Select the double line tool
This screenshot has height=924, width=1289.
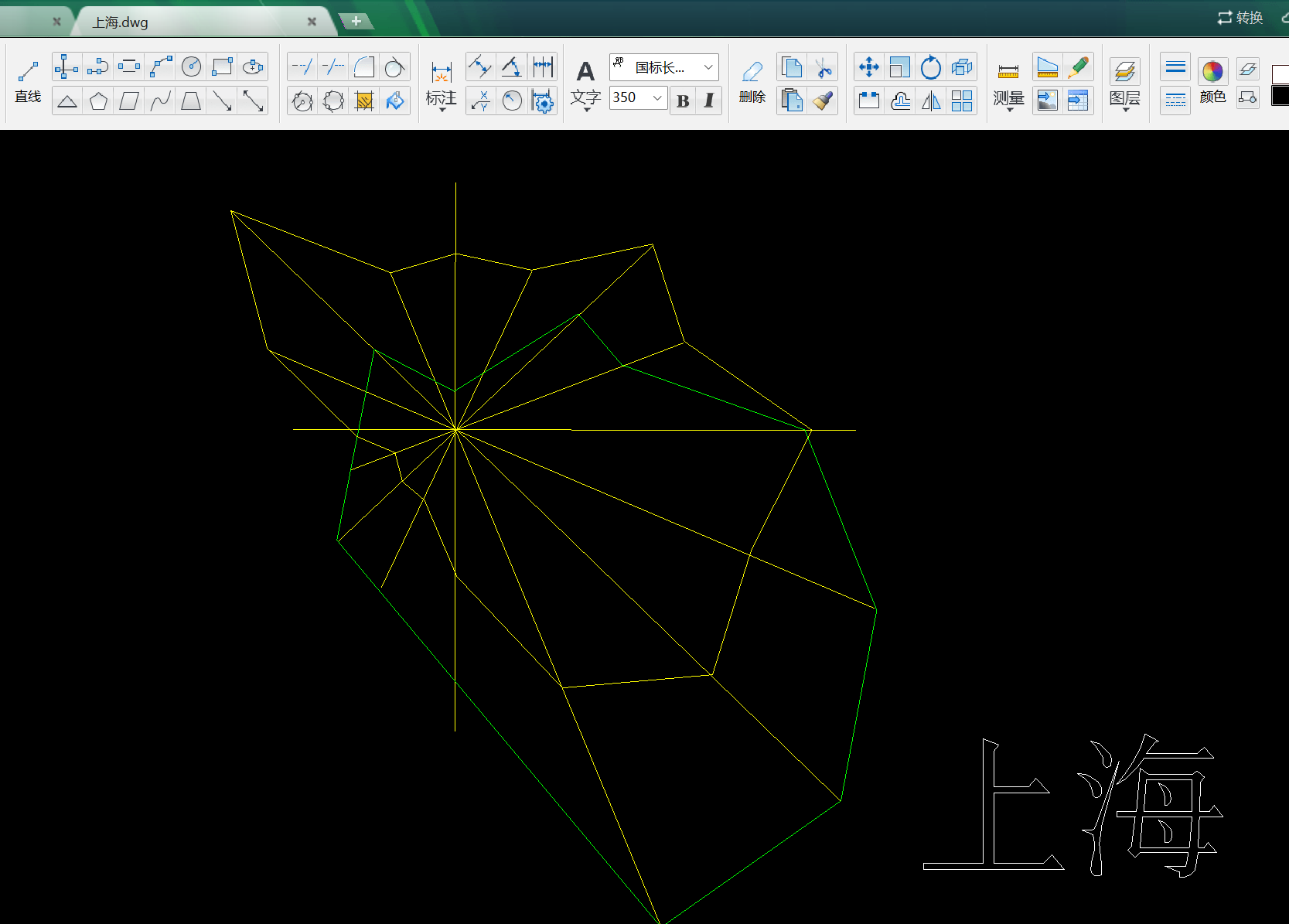129,67
